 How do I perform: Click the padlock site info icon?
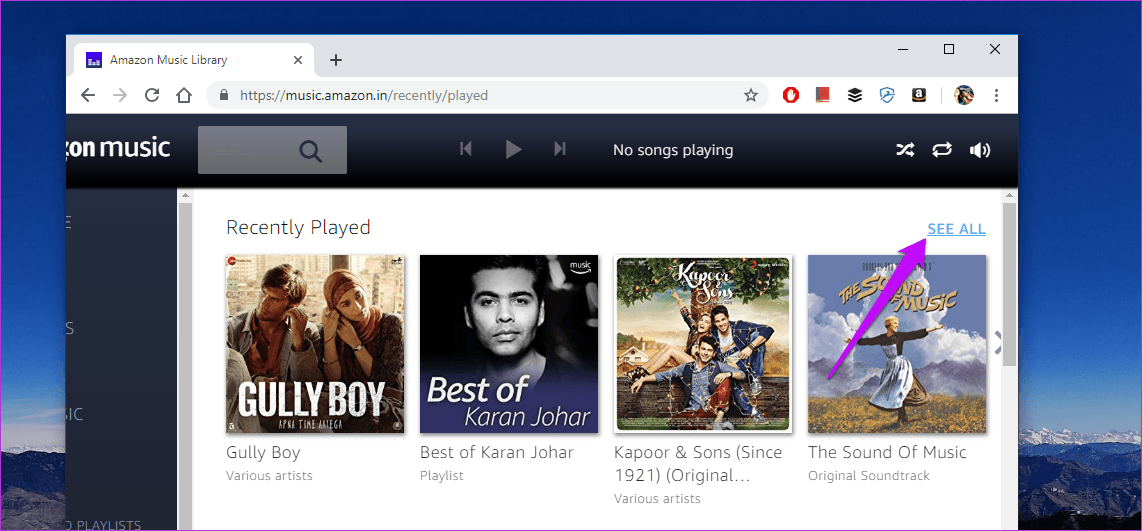click(224, 95)
